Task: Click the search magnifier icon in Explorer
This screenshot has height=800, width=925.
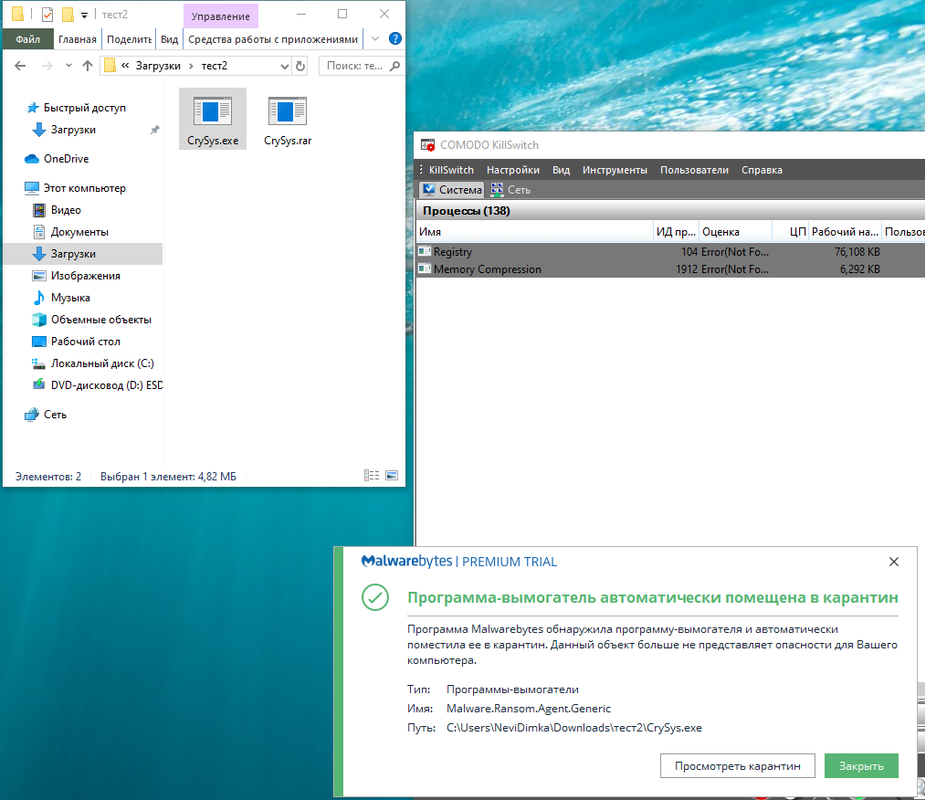Action: 395,65
